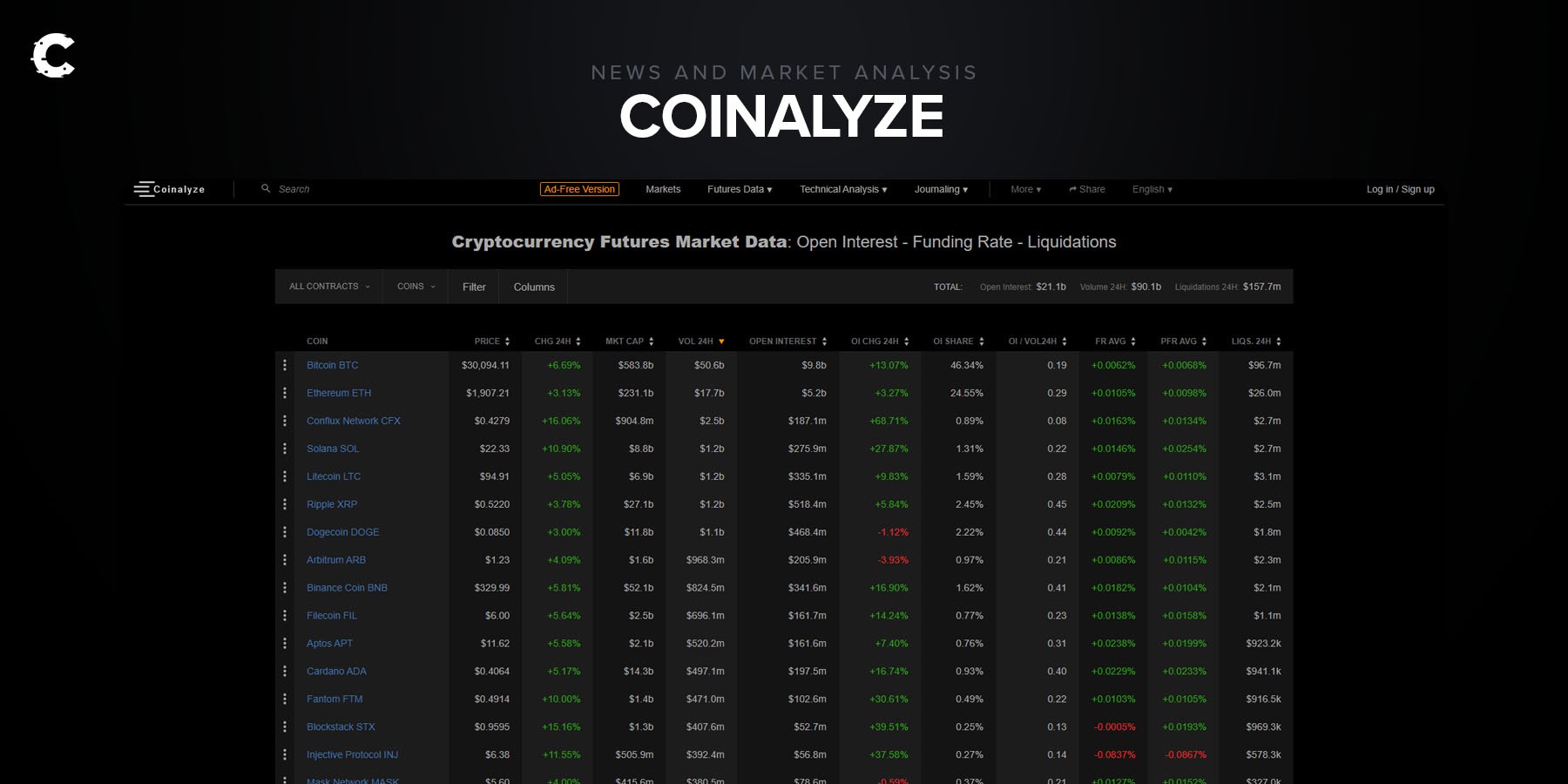Open row options for Filecoin FIL
This screenshot has height=784, width=1568.
tap(285, 616)
